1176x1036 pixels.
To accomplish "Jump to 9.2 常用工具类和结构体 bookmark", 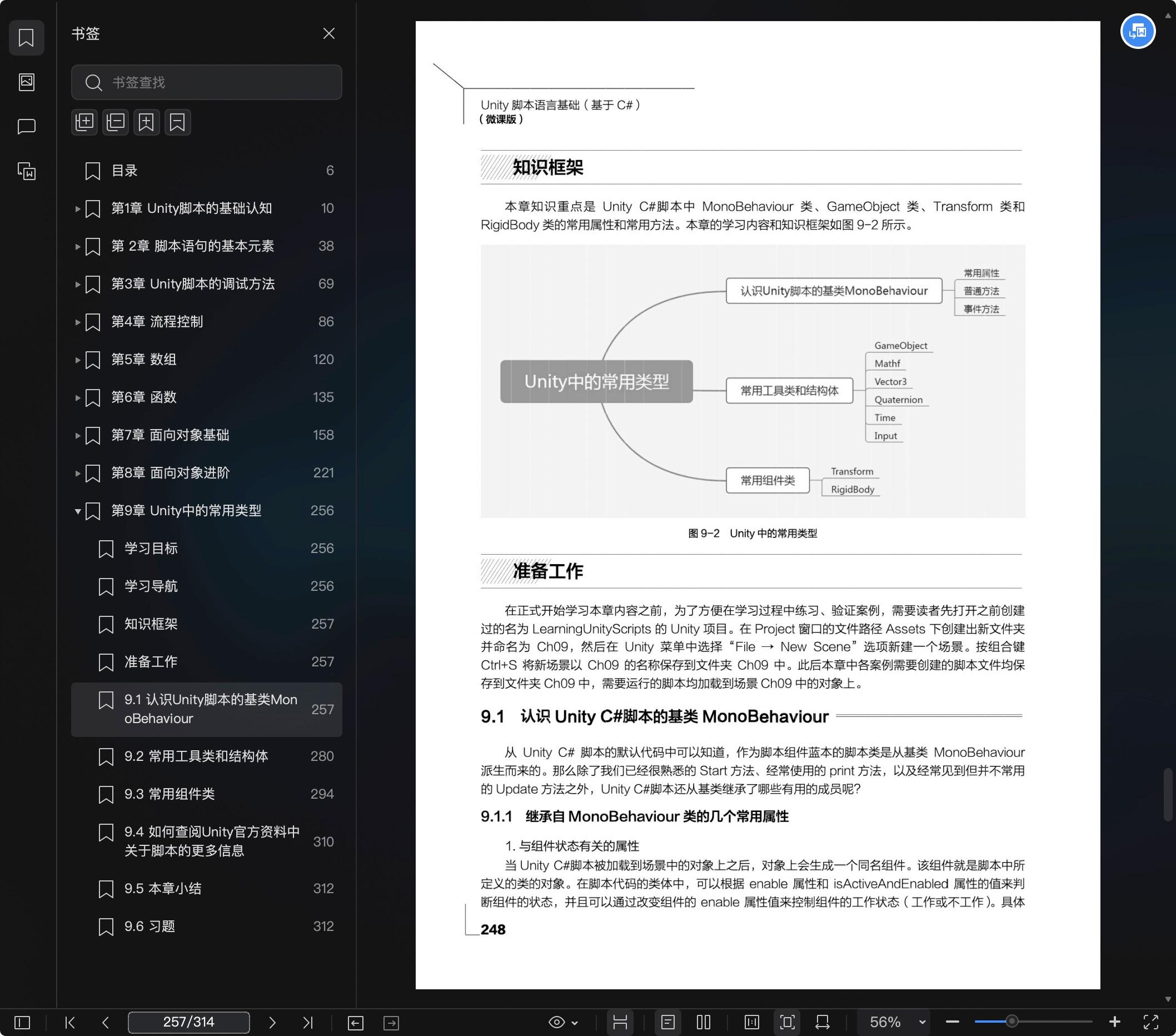I will coord(207,756).
